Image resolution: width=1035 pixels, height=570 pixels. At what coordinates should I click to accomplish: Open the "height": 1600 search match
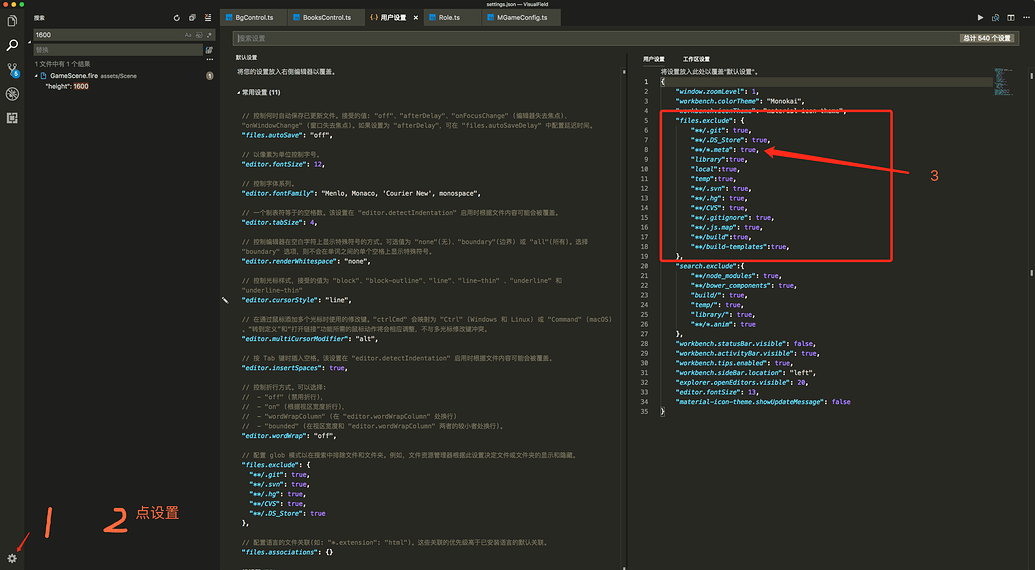coord(68,87)
